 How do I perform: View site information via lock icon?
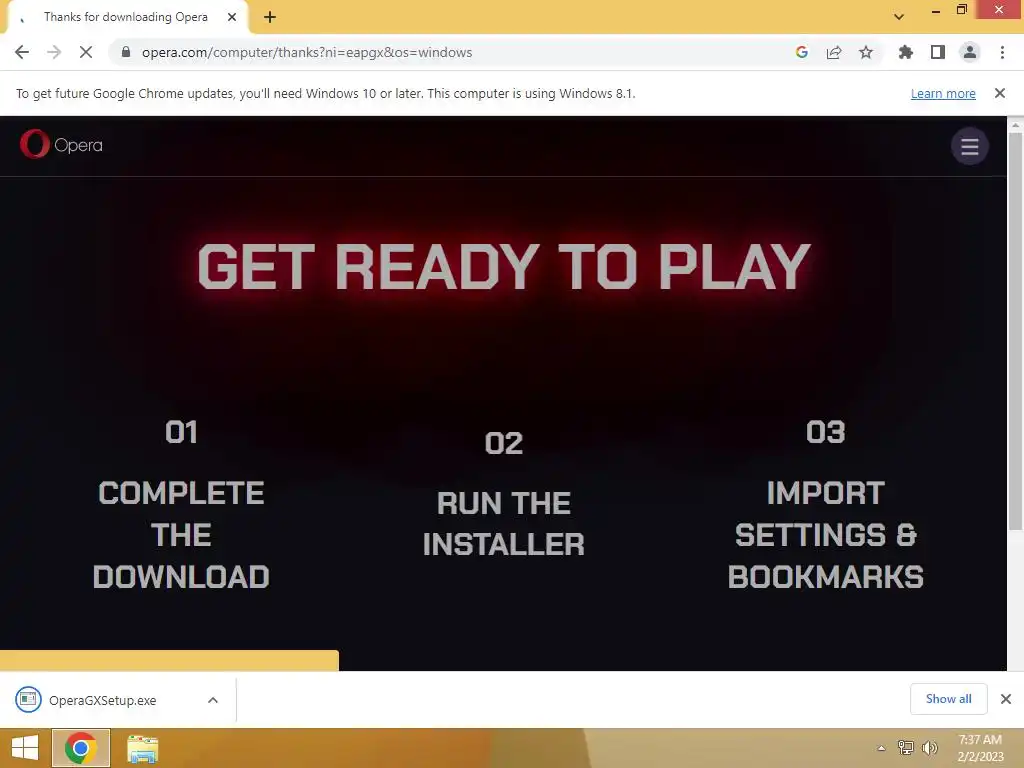click(x=126, y=52)
